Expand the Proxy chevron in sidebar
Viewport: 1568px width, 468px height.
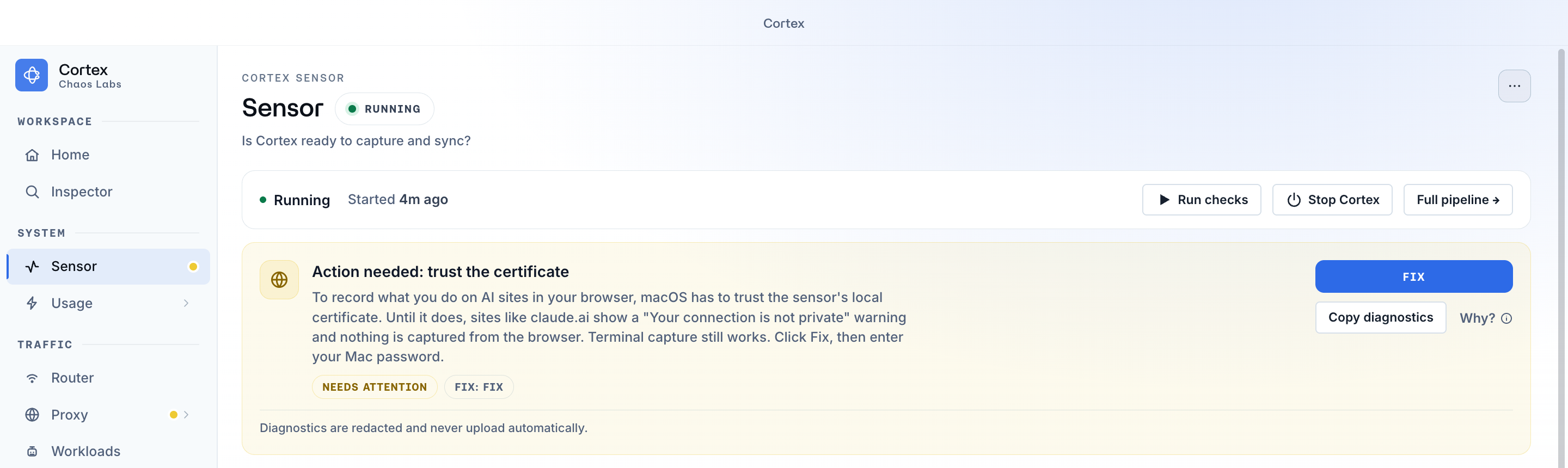tap(186, 415)
